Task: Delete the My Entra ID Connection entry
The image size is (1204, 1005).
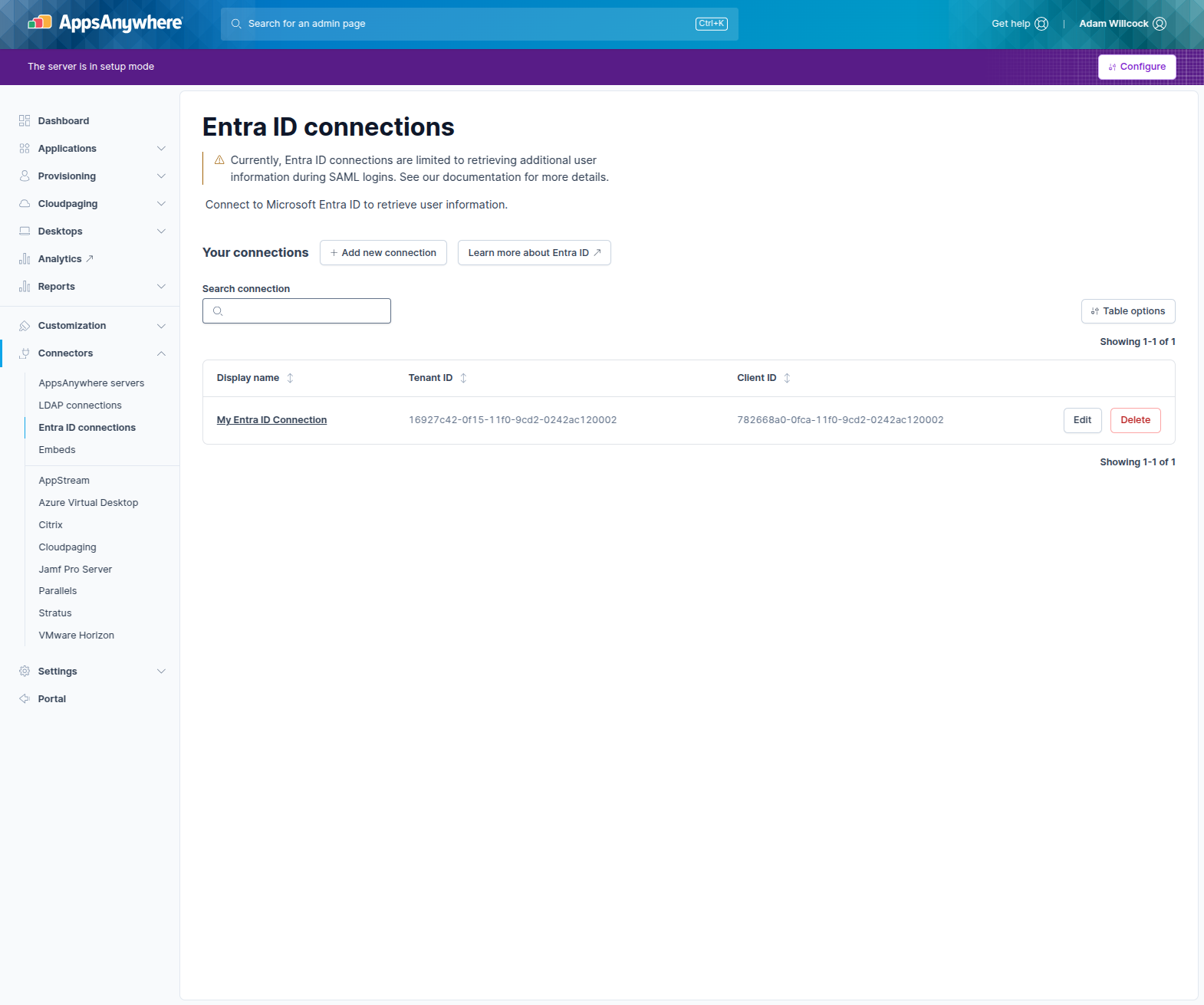Action: pos(1135,420)
